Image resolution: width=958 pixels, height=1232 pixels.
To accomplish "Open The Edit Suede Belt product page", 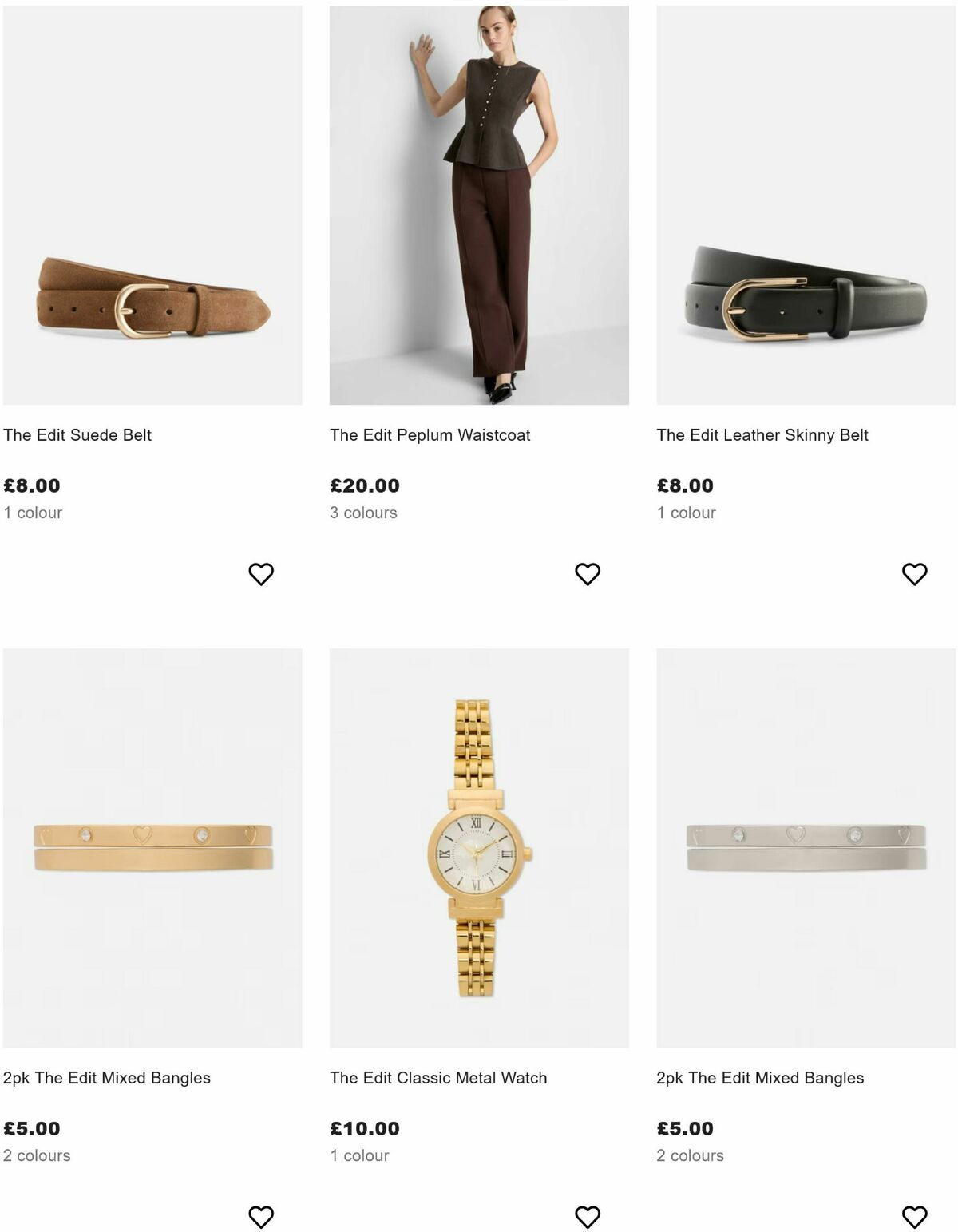I will coord(77,434).
